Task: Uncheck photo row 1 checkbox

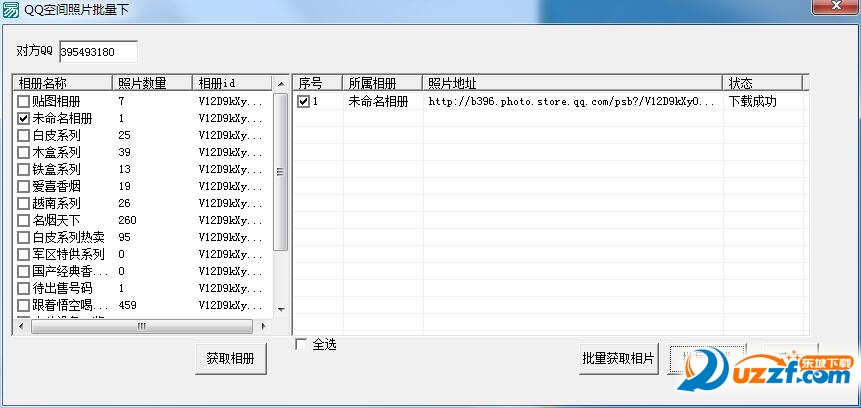Action: coord(304,102)
